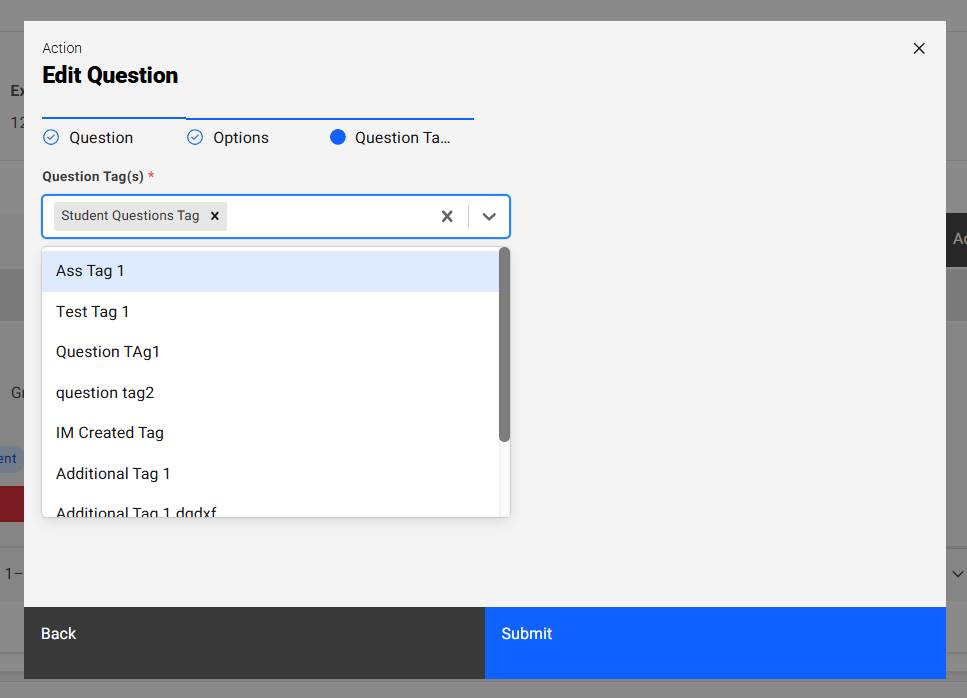
Task: Focus the Question Tag(s) input field
Action: click(330, 216)
